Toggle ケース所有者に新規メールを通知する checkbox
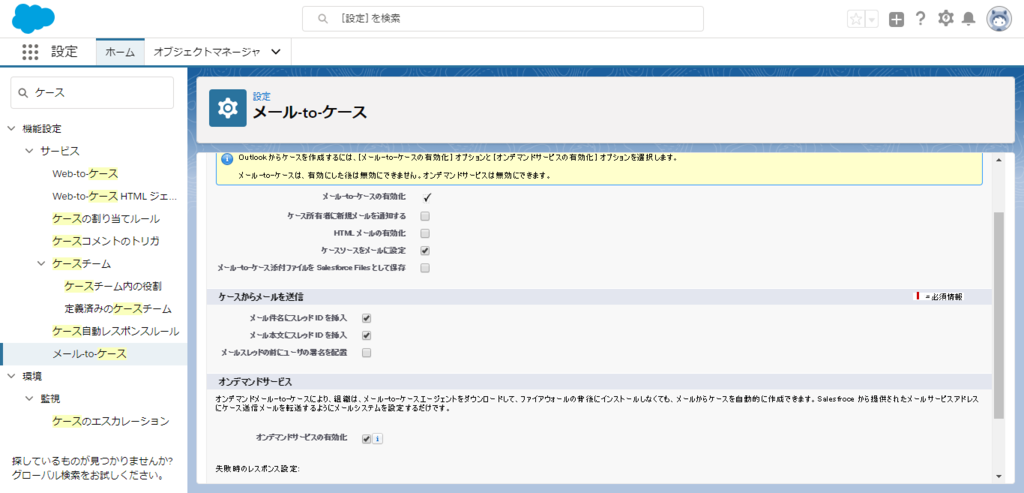 tap(425, 216)
